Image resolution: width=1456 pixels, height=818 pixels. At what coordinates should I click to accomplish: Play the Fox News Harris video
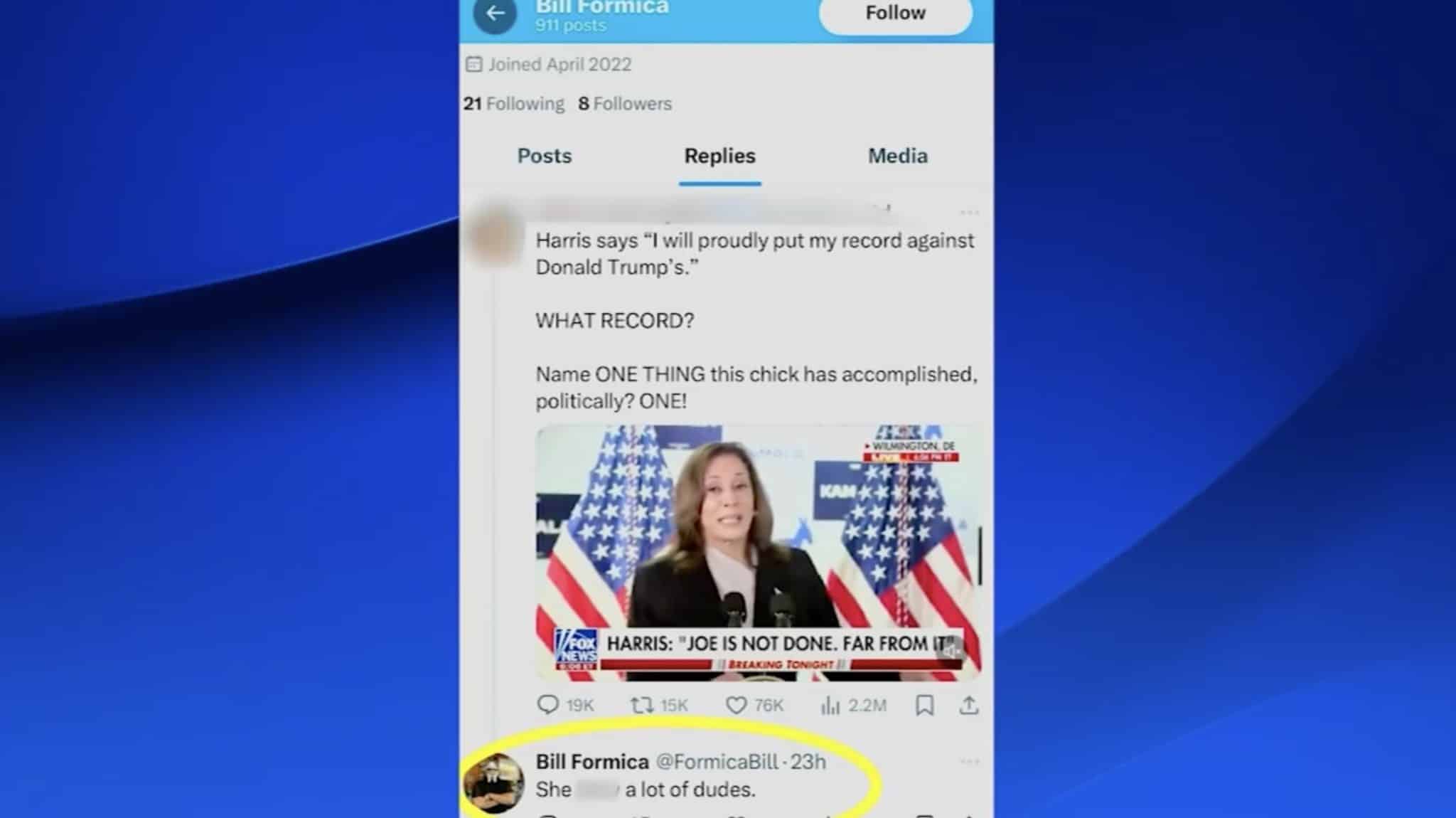(x=759, y=553)
